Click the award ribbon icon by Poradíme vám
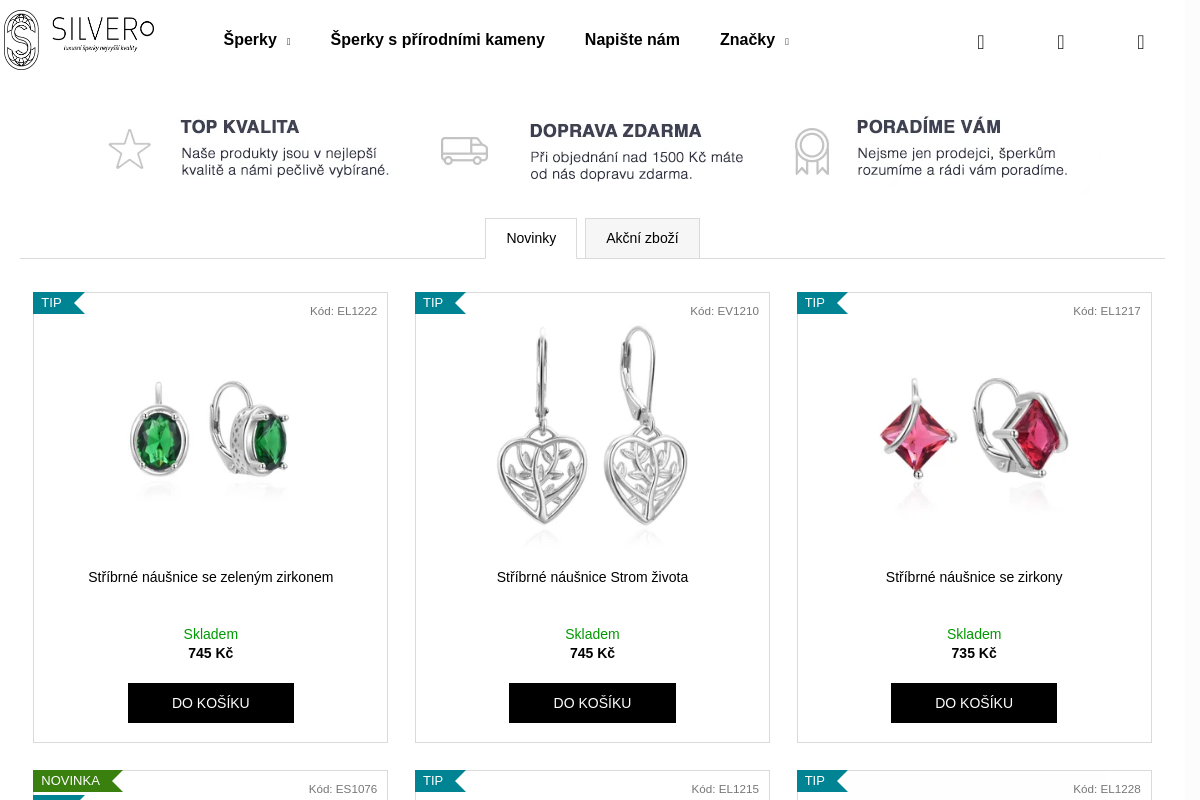The image size is (1200, 800). 812,151
